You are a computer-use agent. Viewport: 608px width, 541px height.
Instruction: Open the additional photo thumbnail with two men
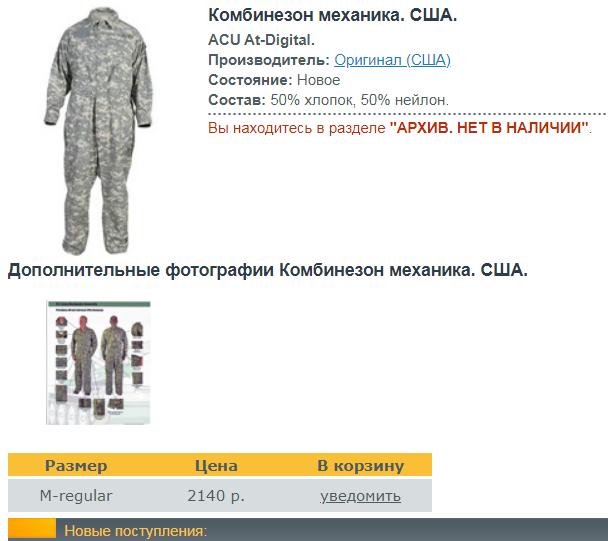[x=98, y=363]
